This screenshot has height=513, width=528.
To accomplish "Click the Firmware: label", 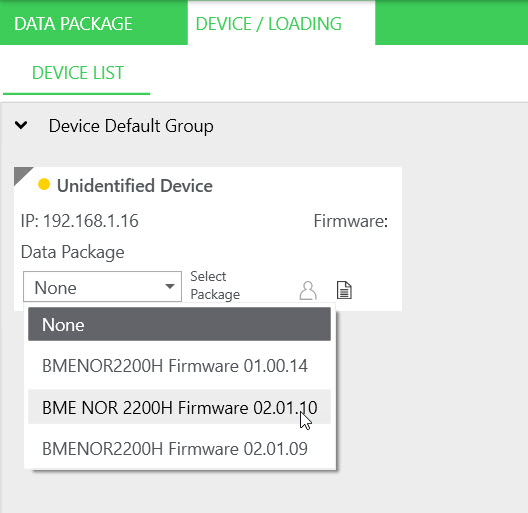I will [x=351, y=221].
